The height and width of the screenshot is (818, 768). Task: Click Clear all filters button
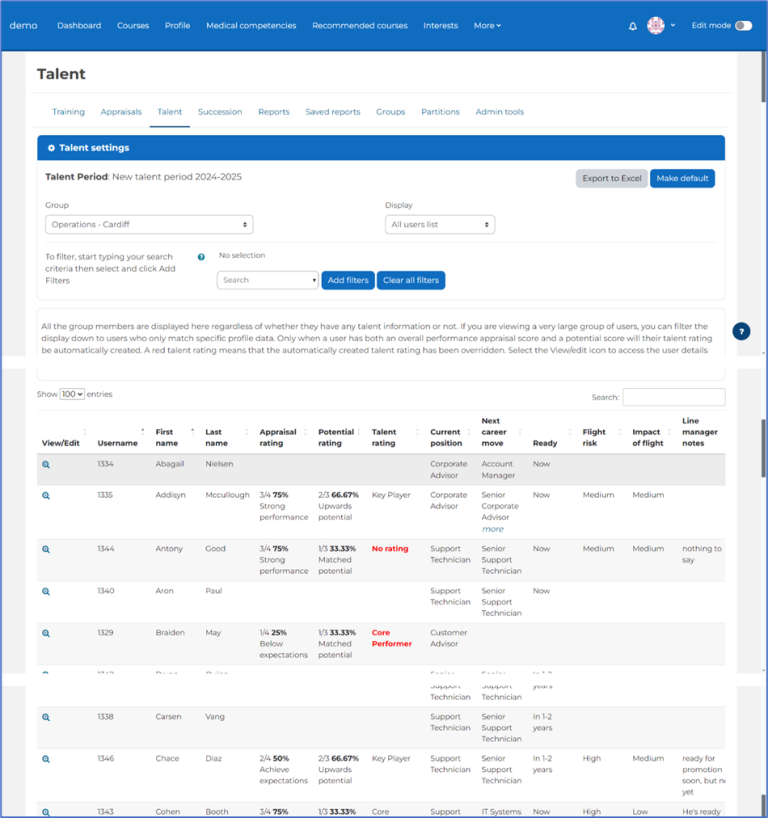[x=411, y=280]
